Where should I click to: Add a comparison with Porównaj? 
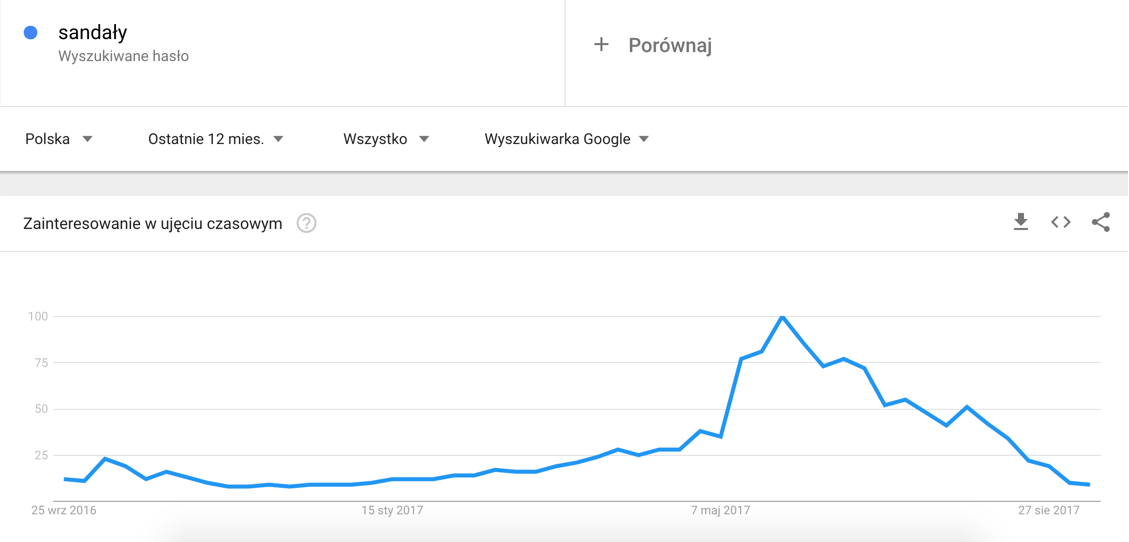[x=669, y=45]
